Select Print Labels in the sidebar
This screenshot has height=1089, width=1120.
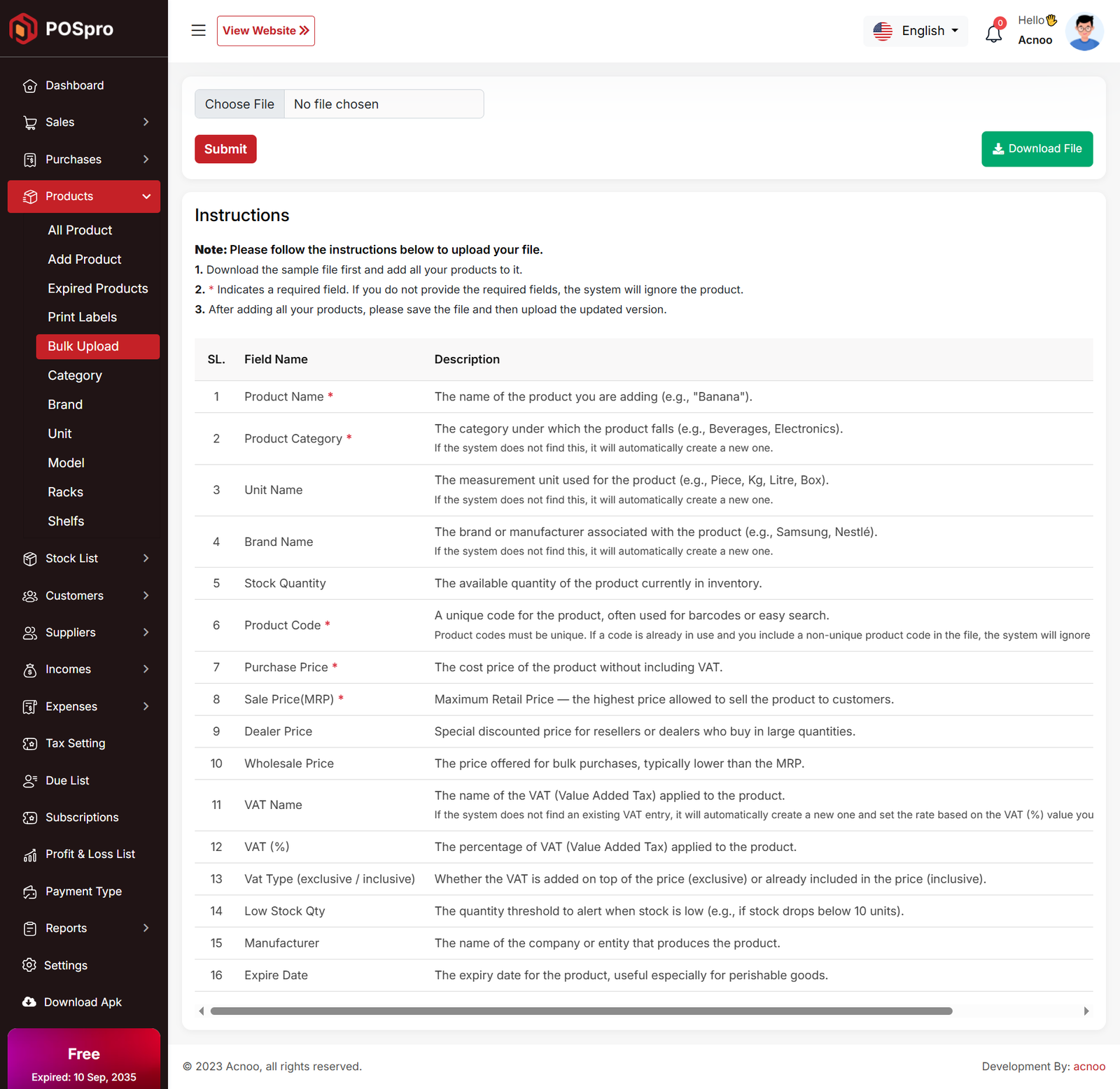pos(82,317)
